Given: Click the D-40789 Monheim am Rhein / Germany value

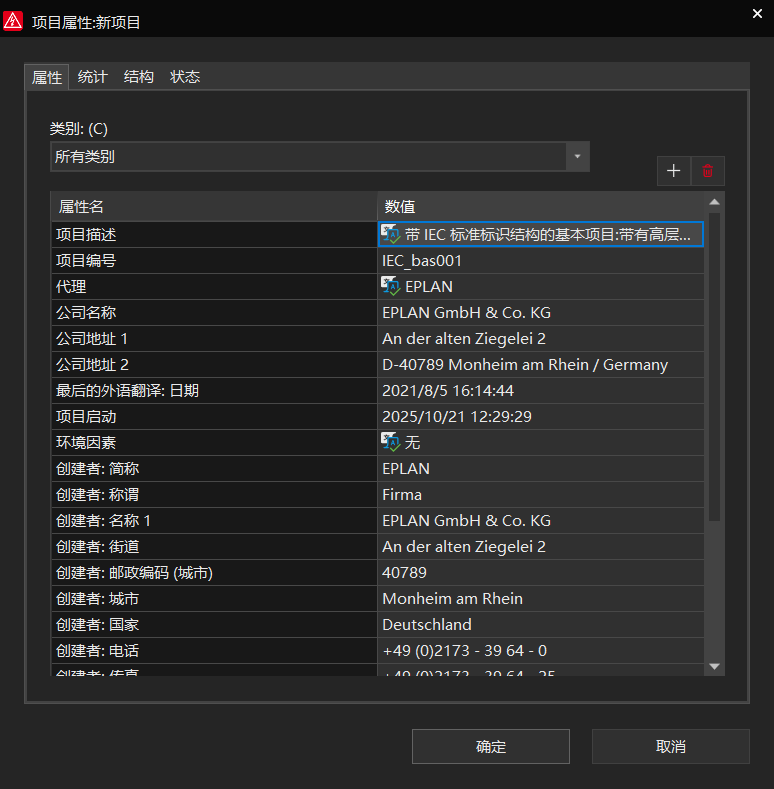Looking at the screenshot, I should 541,364.
